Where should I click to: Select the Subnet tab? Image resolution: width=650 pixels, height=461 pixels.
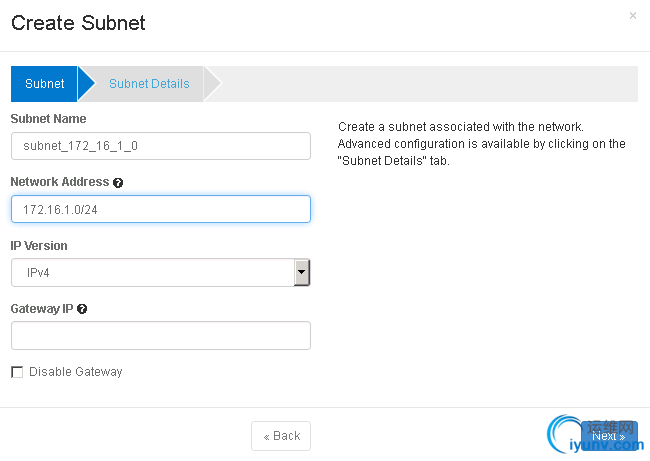45,84
